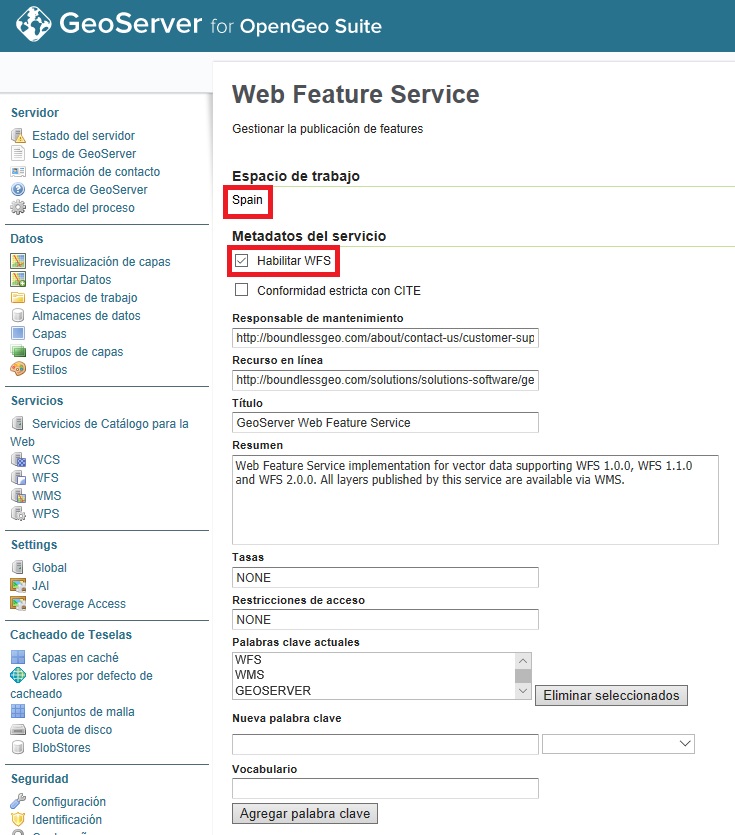Click the Coverage Access icon
The image size is (735, 835).
tap(18, 604)
